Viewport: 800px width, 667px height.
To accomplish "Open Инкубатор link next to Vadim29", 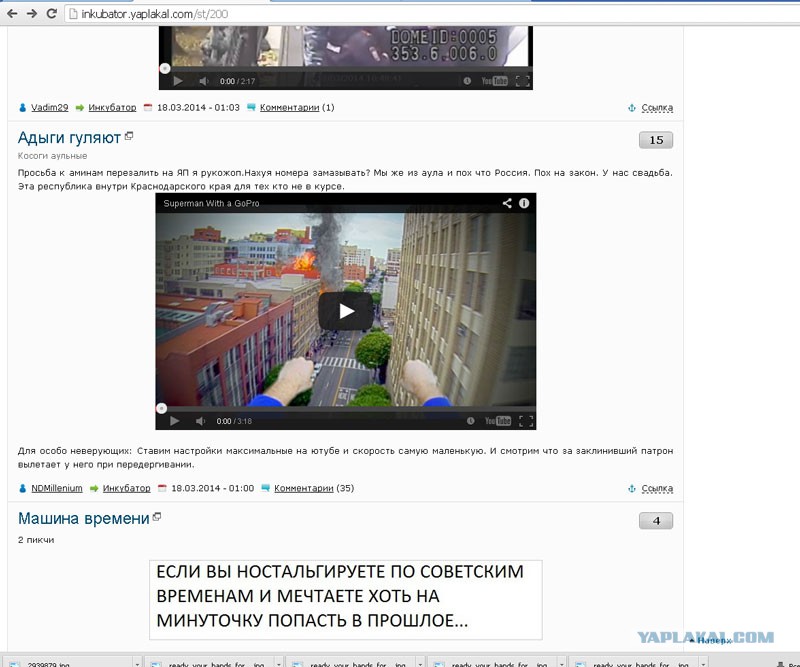I will [112, 107].
